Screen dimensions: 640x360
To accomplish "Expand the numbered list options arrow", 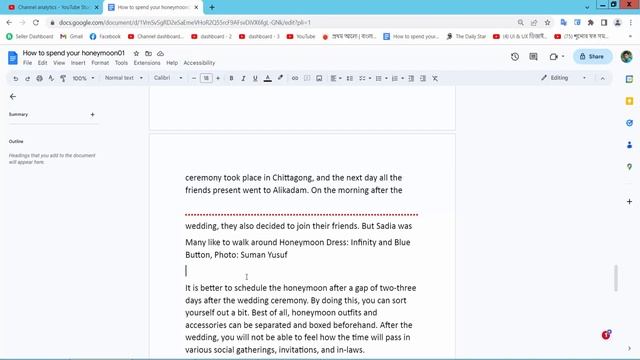I will (x=402, y=78).
